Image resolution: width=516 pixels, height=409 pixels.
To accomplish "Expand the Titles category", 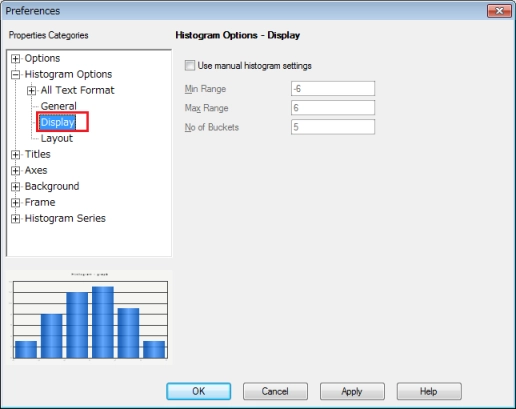I will pos(15,155).
